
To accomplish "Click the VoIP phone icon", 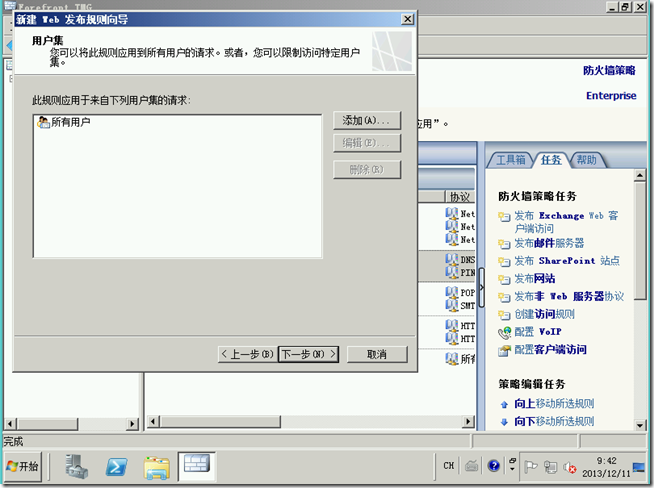I will click(x=504, y=333).
